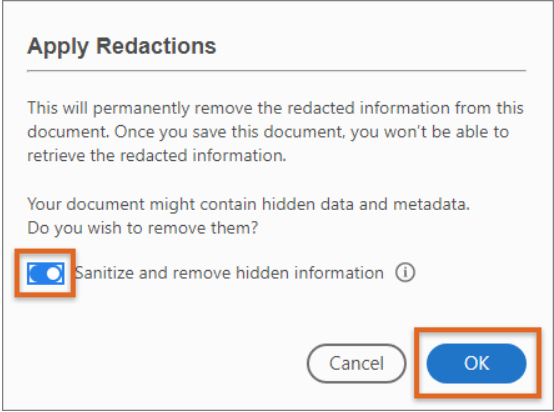Image resolution: width=554 pixels, height=412 pixels.
Task: Toggle the Sanitize and remove hidden information switch
Action: pos(46,273)
